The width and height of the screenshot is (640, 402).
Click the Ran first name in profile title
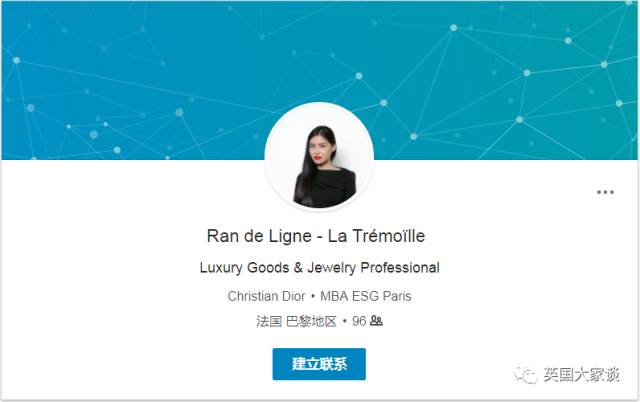(223, 236)
